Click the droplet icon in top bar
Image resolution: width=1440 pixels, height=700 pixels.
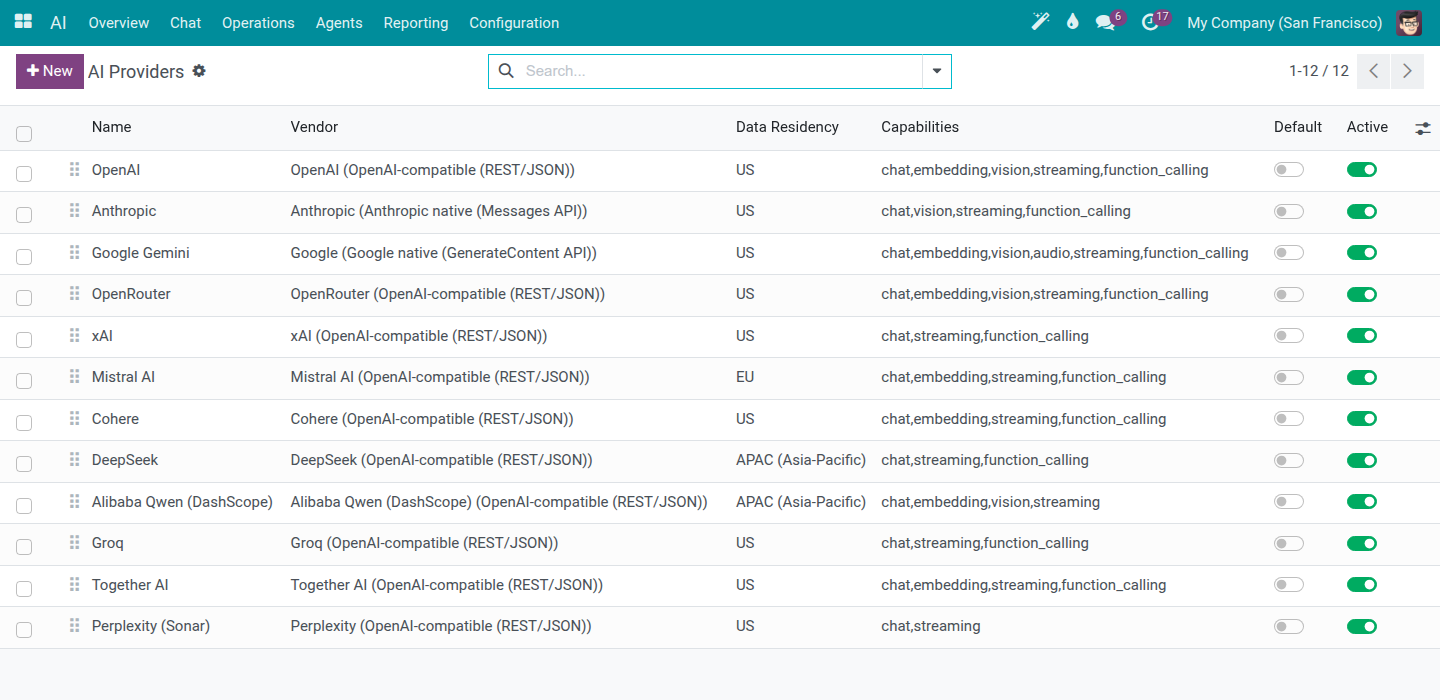pos(1073,22)
